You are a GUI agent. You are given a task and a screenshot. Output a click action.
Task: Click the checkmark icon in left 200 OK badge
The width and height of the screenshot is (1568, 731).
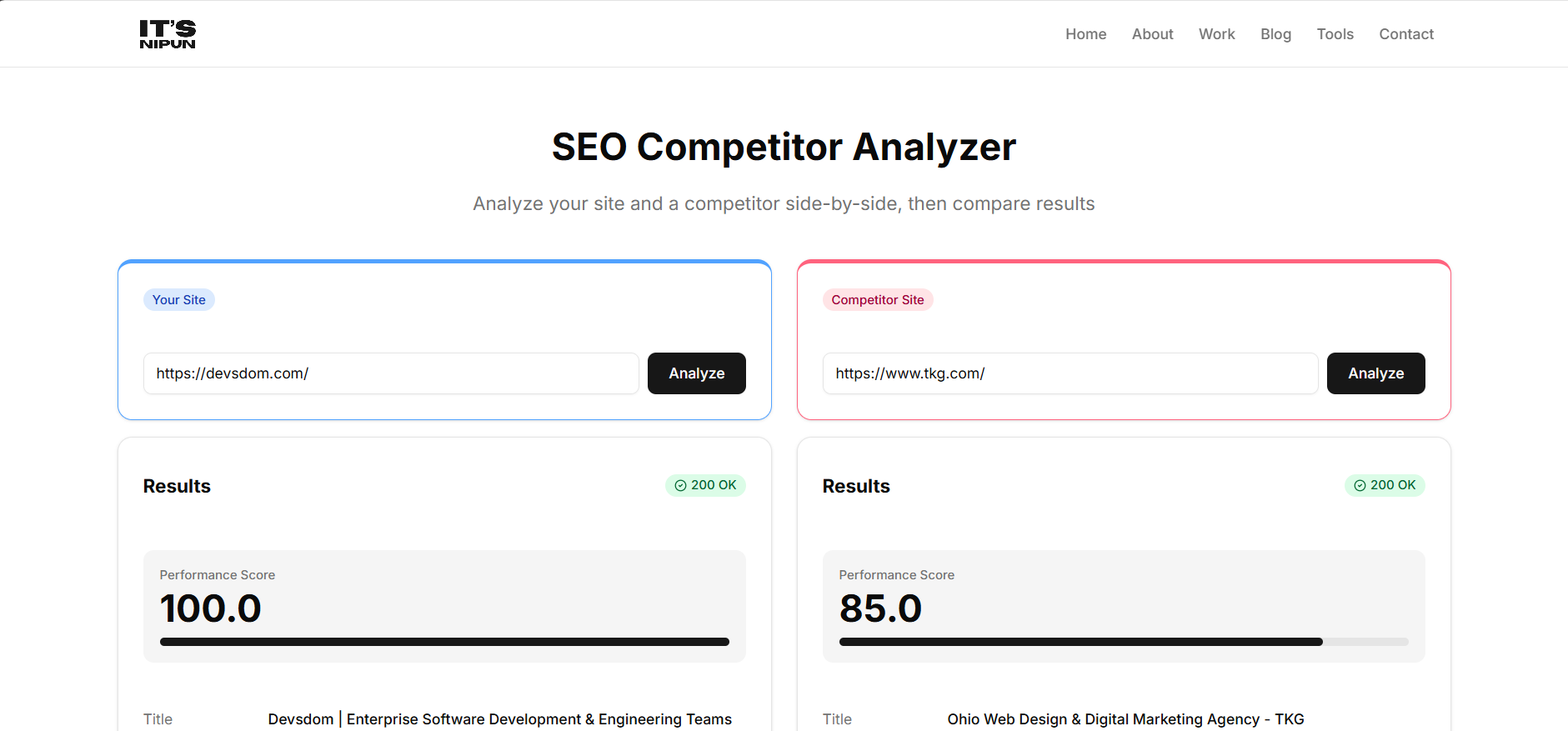coord(679,485)
